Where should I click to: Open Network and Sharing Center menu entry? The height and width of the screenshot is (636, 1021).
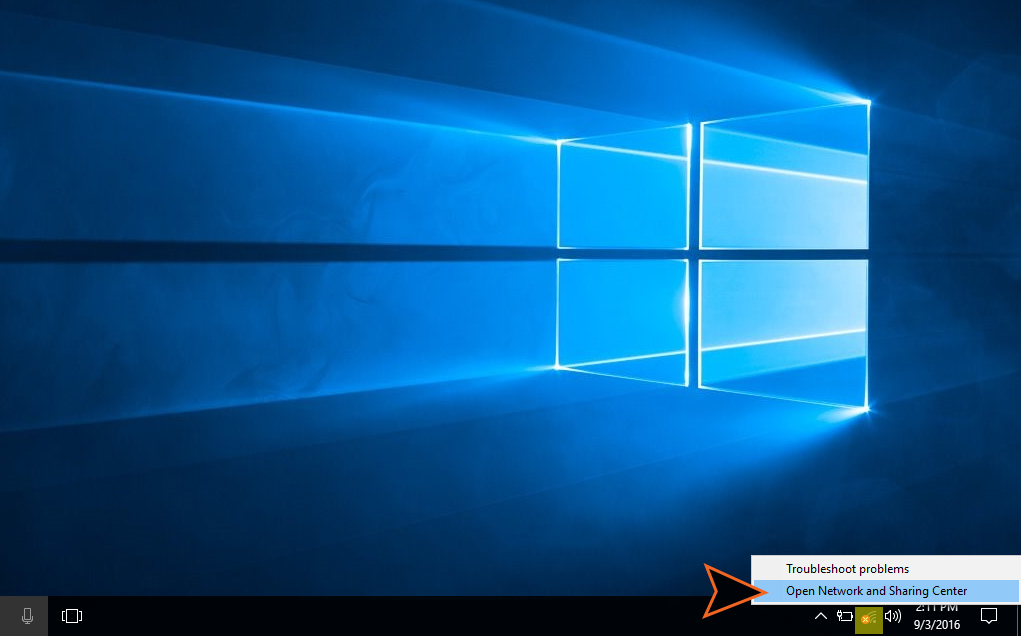[886, 591]
